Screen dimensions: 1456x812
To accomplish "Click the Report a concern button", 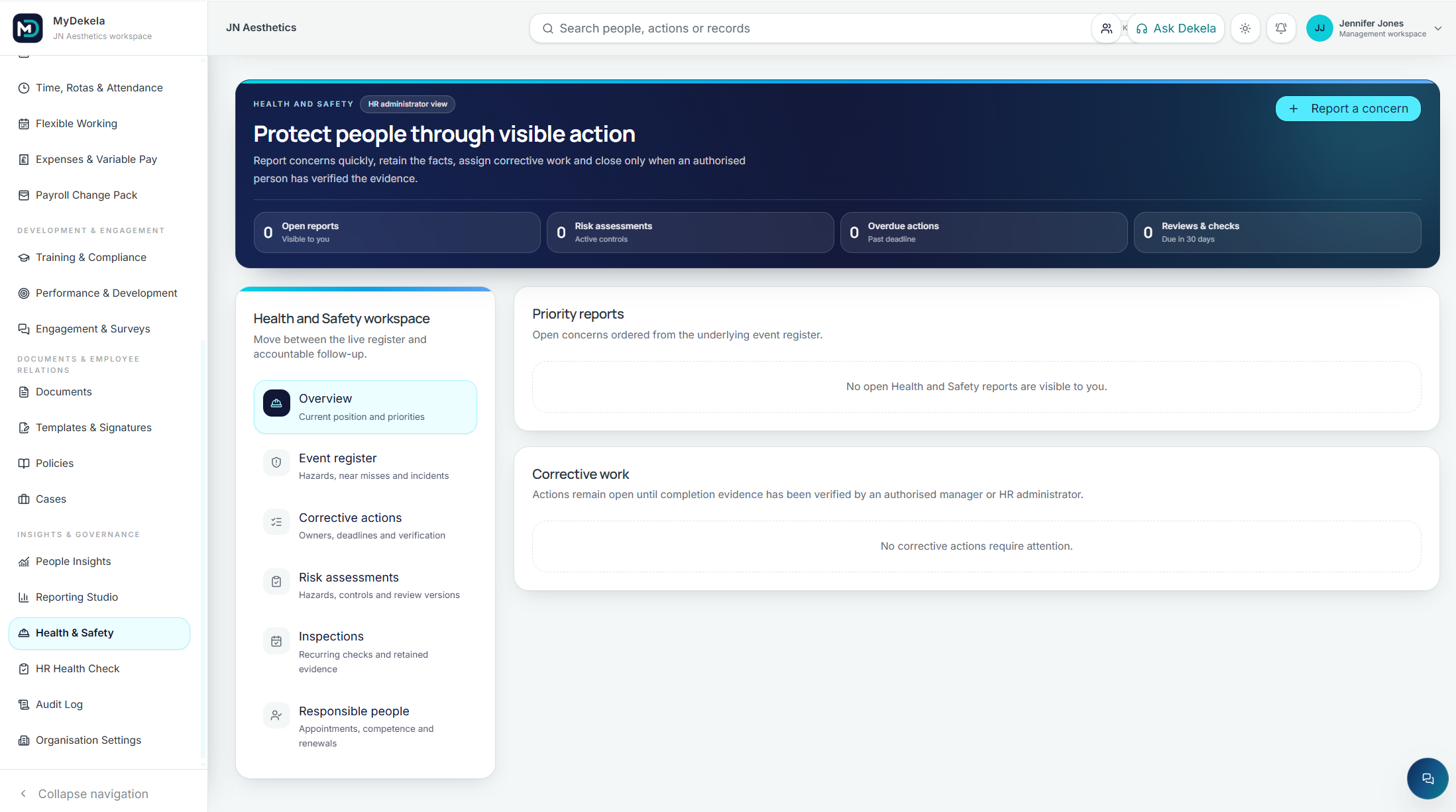I will pos(1348,109).
